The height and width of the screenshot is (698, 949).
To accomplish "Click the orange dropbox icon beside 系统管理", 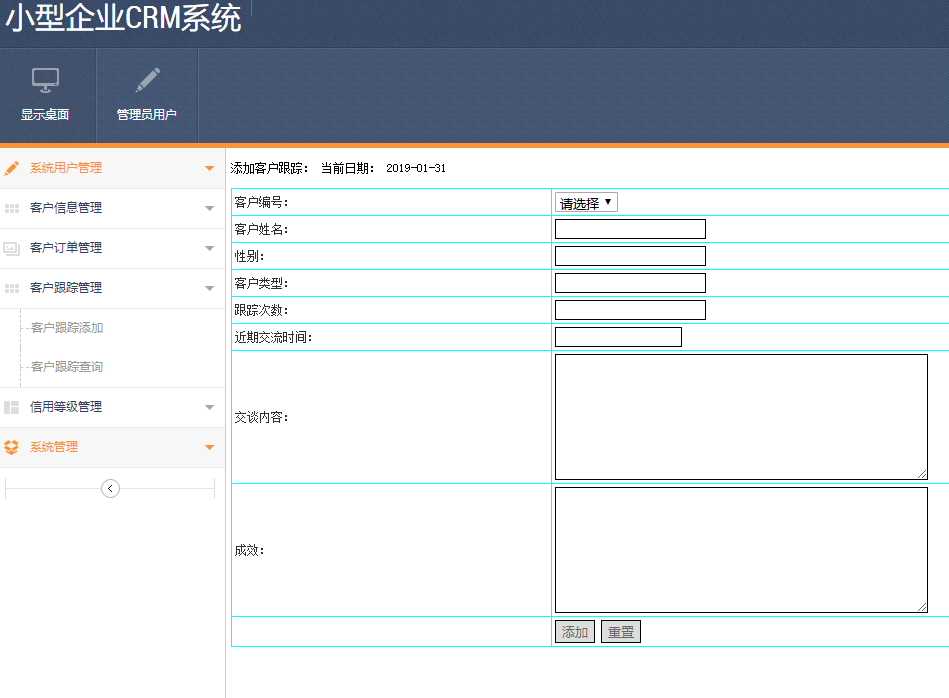I will 11,447.
